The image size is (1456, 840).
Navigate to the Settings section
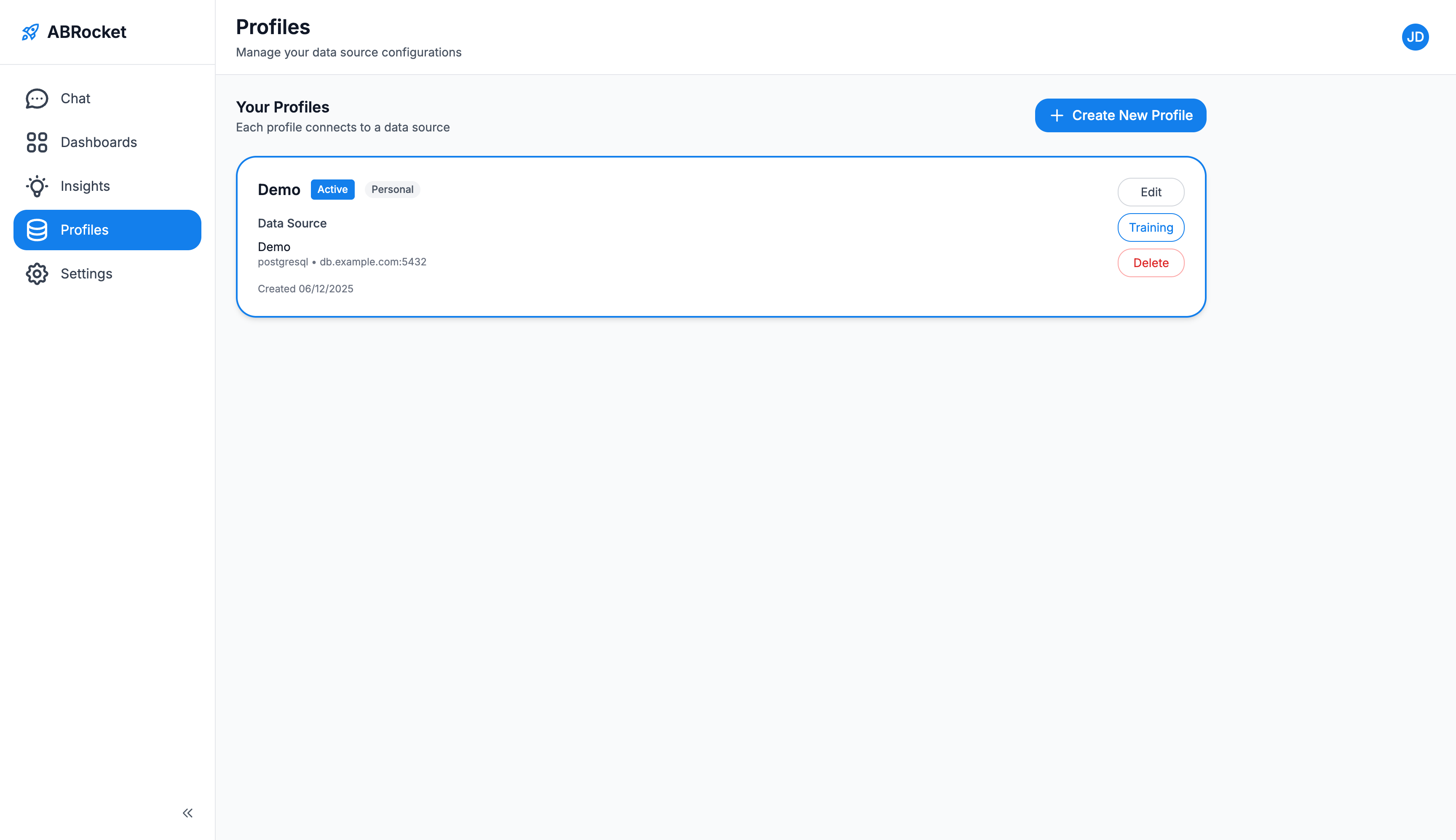[x=86, y=273]
